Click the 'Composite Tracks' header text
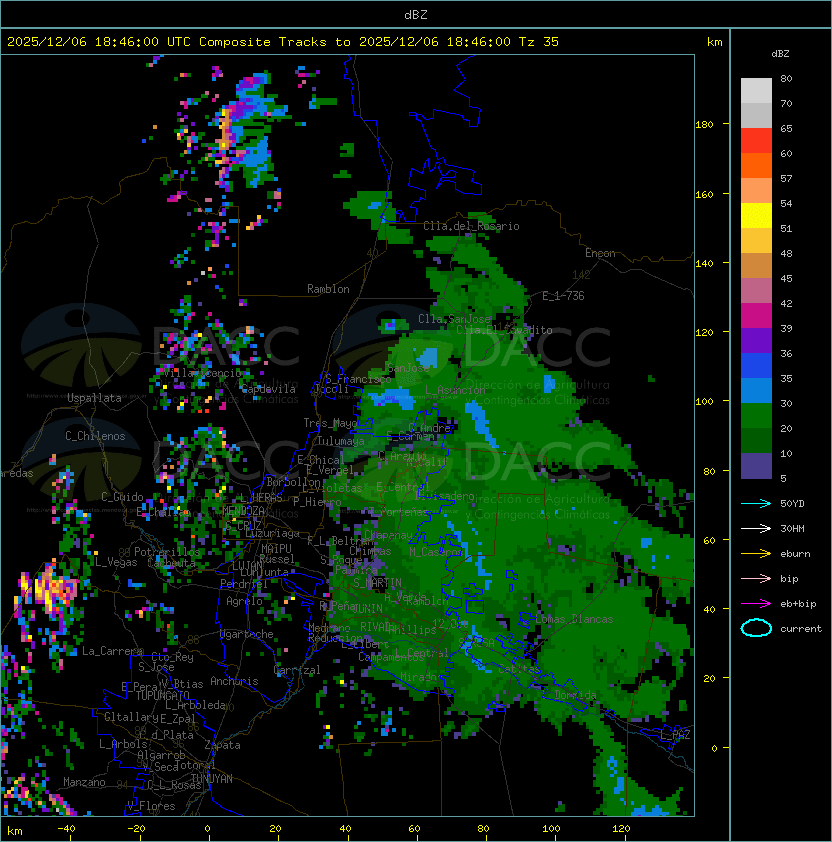Image resolution: width=832 pixels, height=842 pixels. coord(263,42)
